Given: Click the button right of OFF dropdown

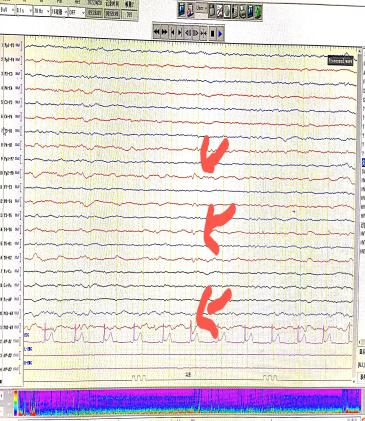Looking at the screenshot, I should (x=95, y=13).
